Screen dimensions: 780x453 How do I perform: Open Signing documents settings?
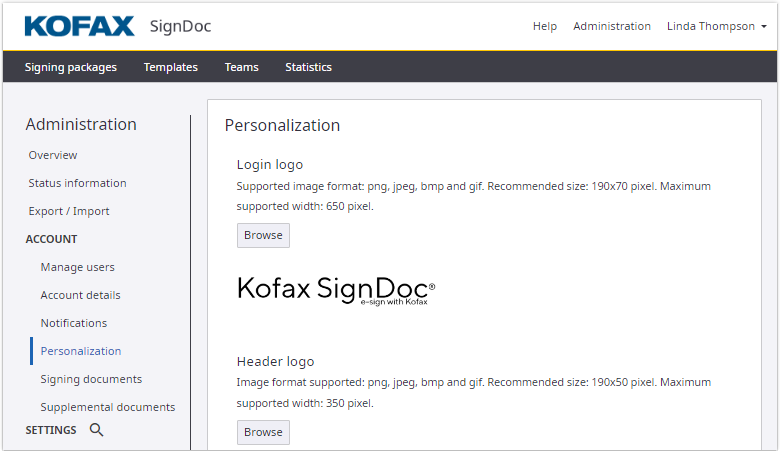tap(91, 379)
